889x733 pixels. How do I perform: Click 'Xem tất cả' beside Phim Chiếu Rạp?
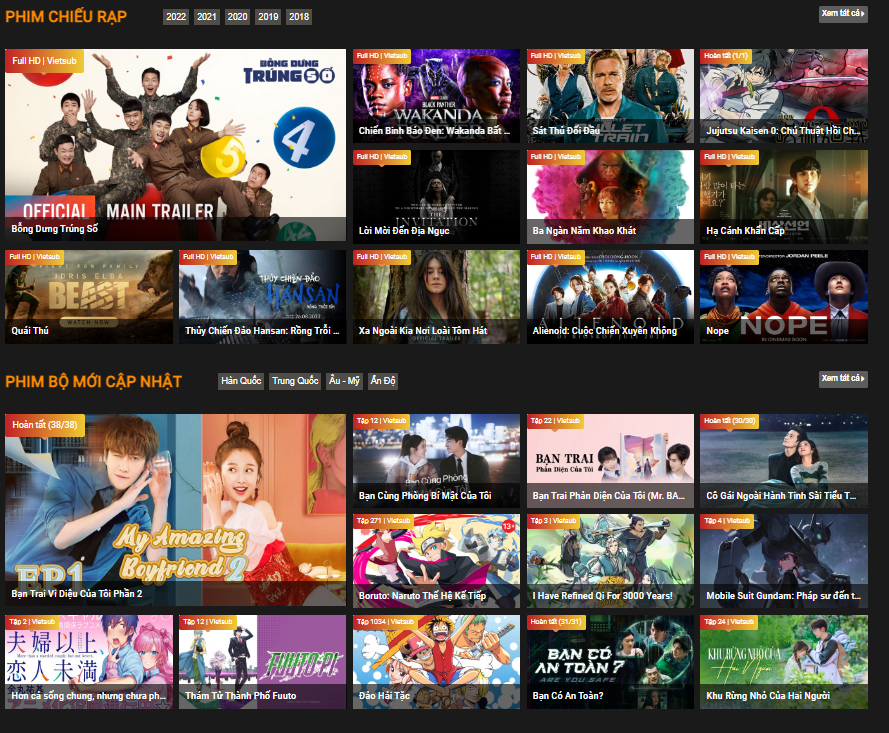tap(843, 14)
